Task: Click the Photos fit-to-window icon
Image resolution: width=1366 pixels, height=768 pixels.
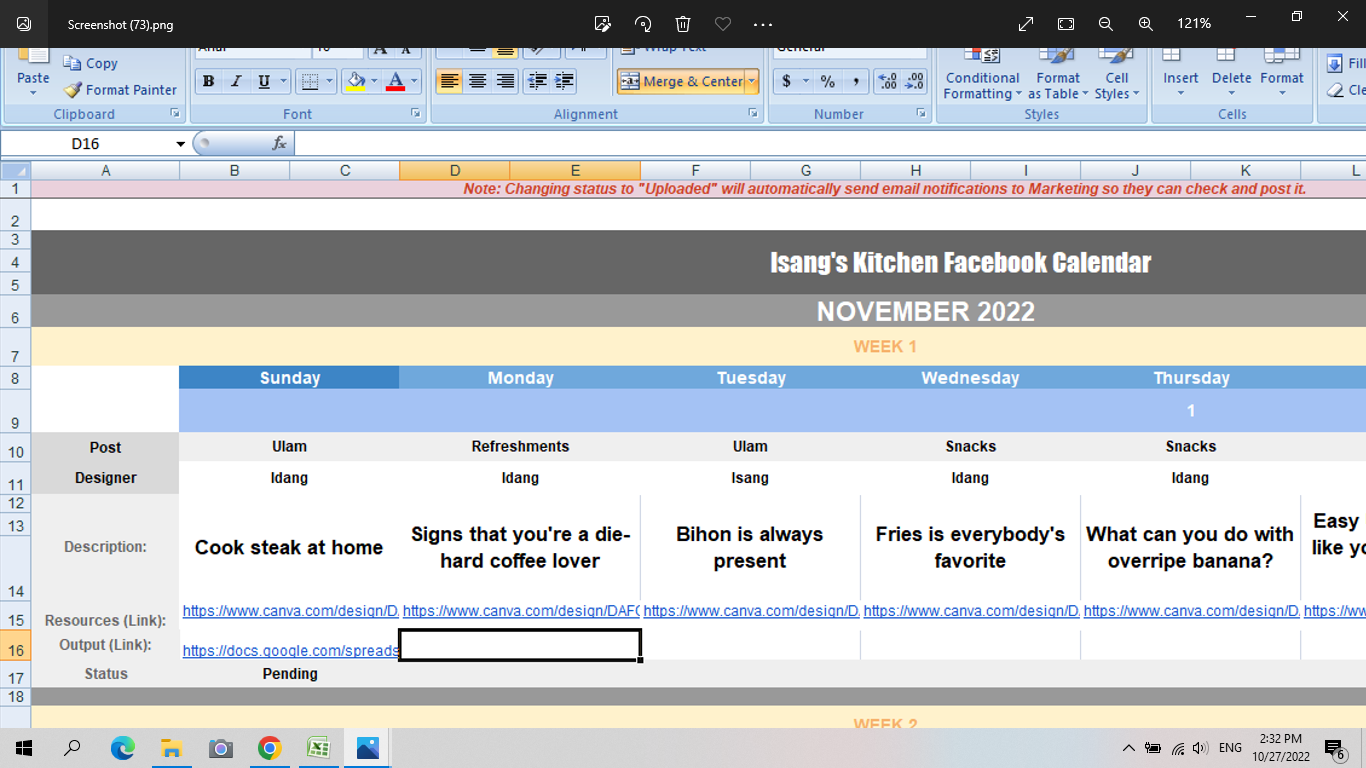Action: [1066, 24]
